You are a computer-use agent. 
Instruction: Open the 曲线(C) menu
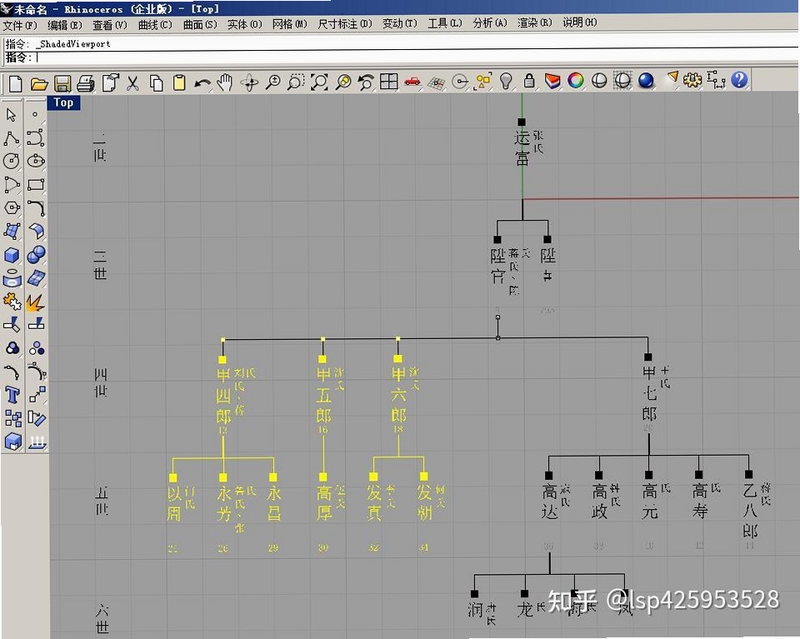click(155, 24)
